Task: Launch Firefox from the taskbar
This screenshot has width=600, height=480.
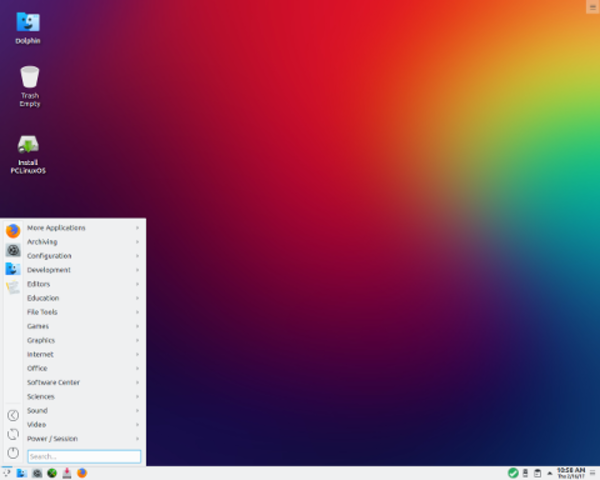Action: pos(82,473)
